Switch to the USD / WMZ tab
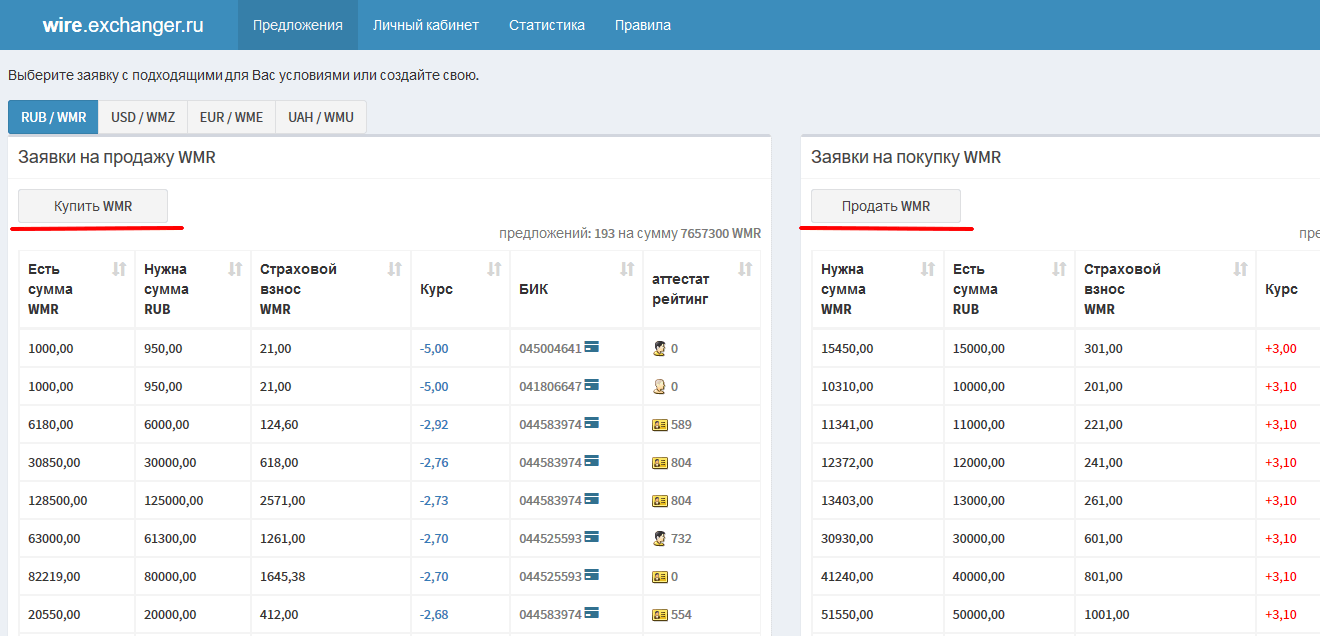The image size is (1320, 636). click(143, 117)
